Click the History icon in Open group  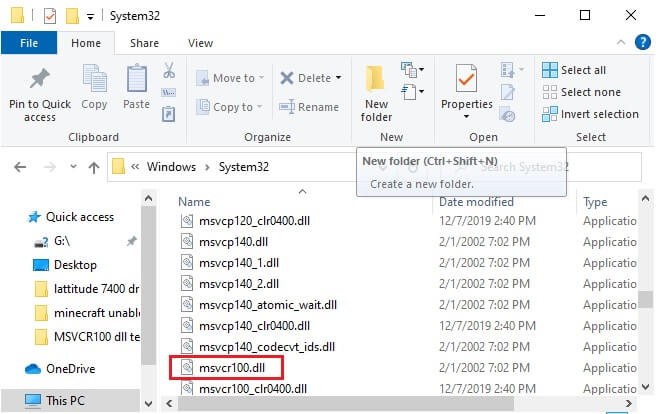[507, 114]
